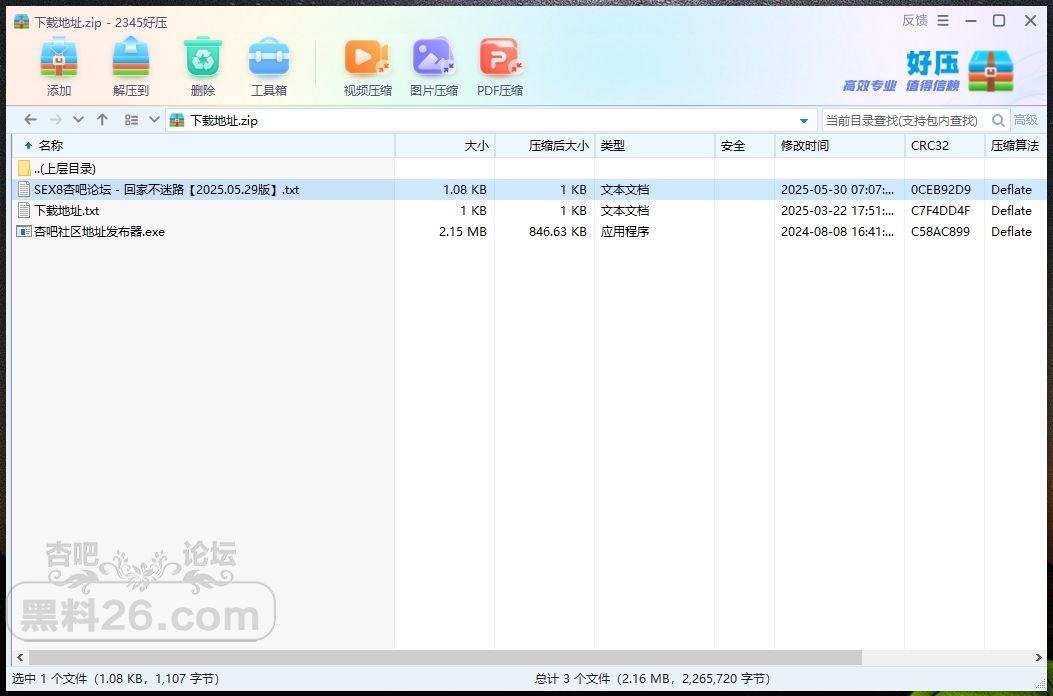Click the scrollbar right arrow
This screenshot has width=1053, height=696.
pos(1040,657)
